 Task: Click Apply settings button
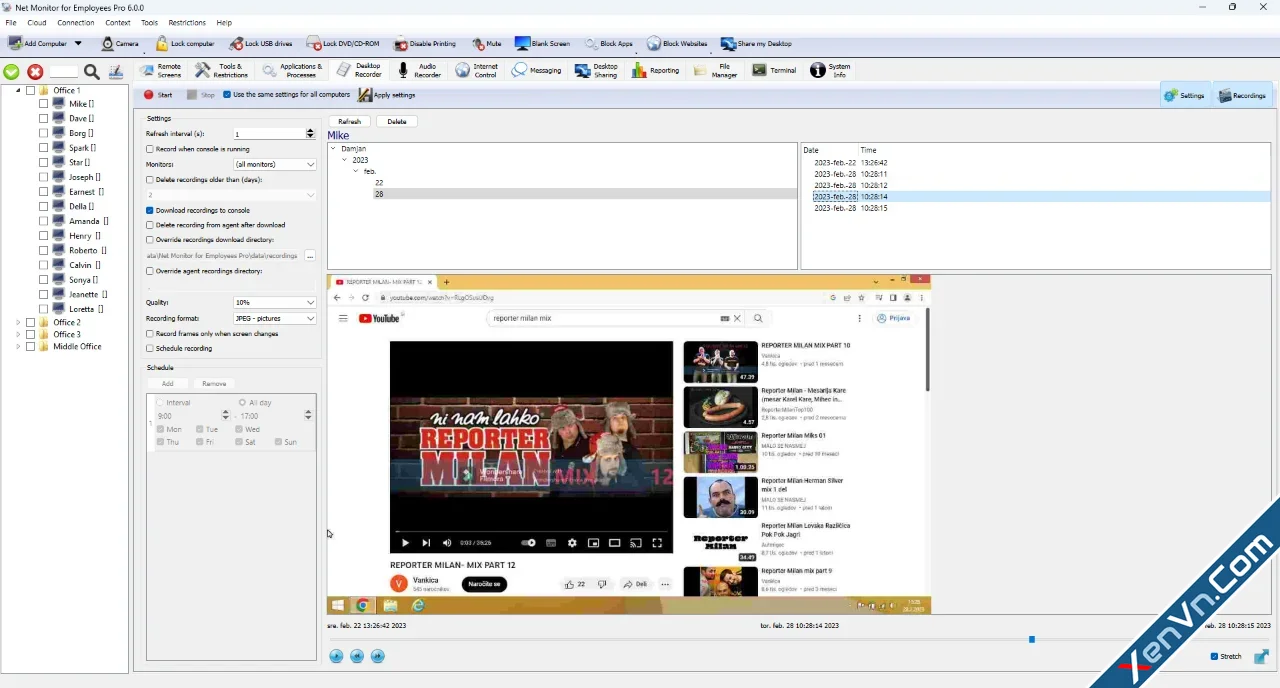387,95
